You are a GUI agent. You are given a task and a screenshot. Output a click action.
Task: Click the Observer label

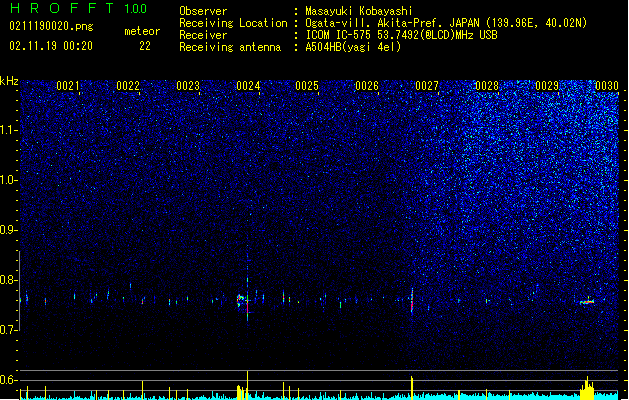pyautogui.click(x=203, y=11)
